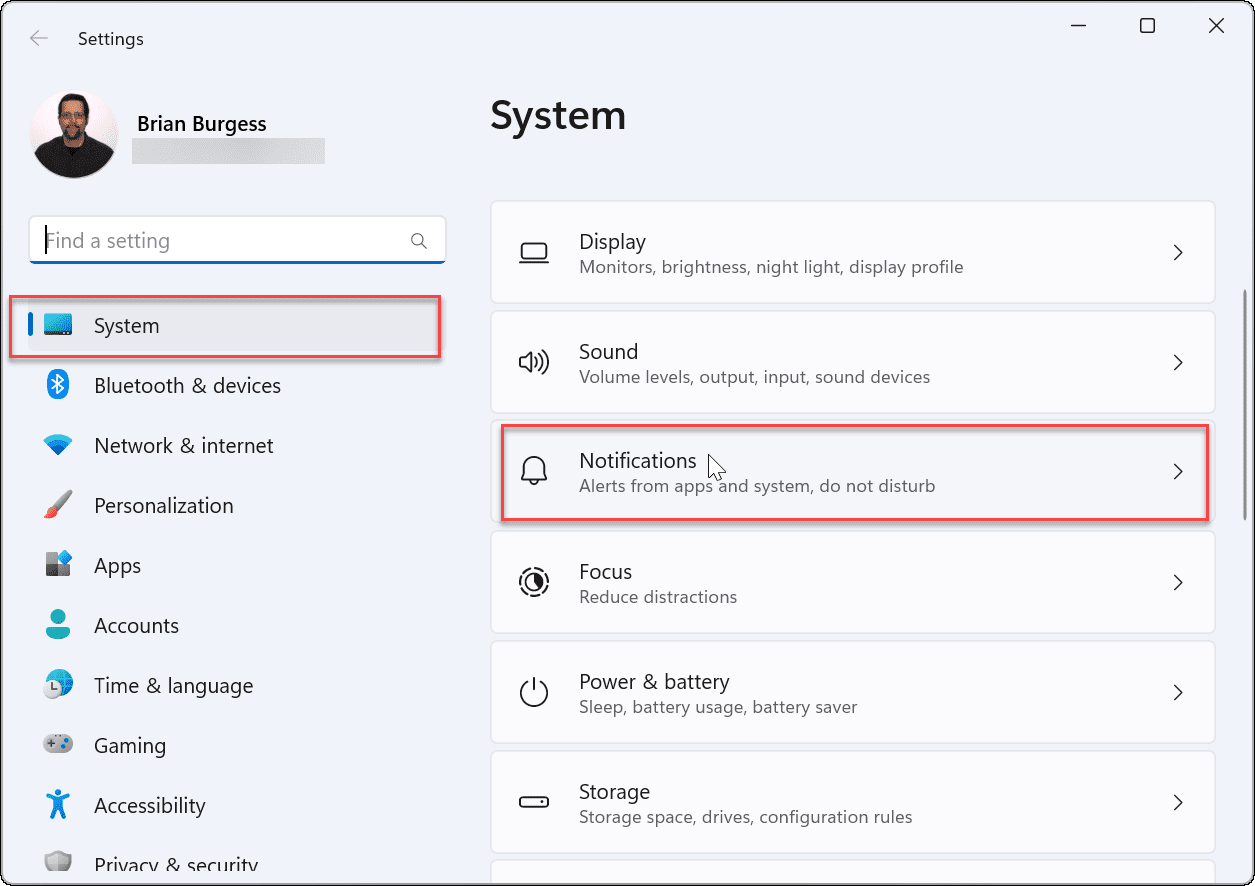Click the Gaming controller icon
Viewport: 1255px width, 886px height.
[57, 745]
